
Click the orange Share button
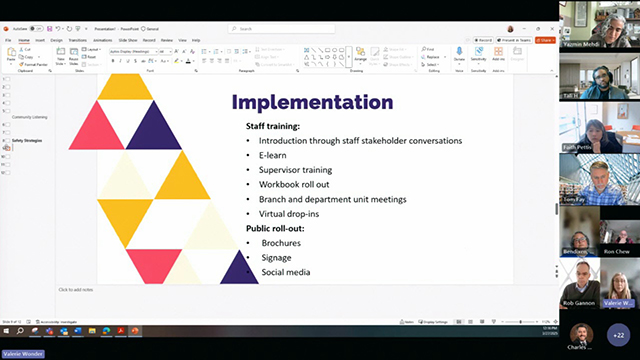coord(545,40)
